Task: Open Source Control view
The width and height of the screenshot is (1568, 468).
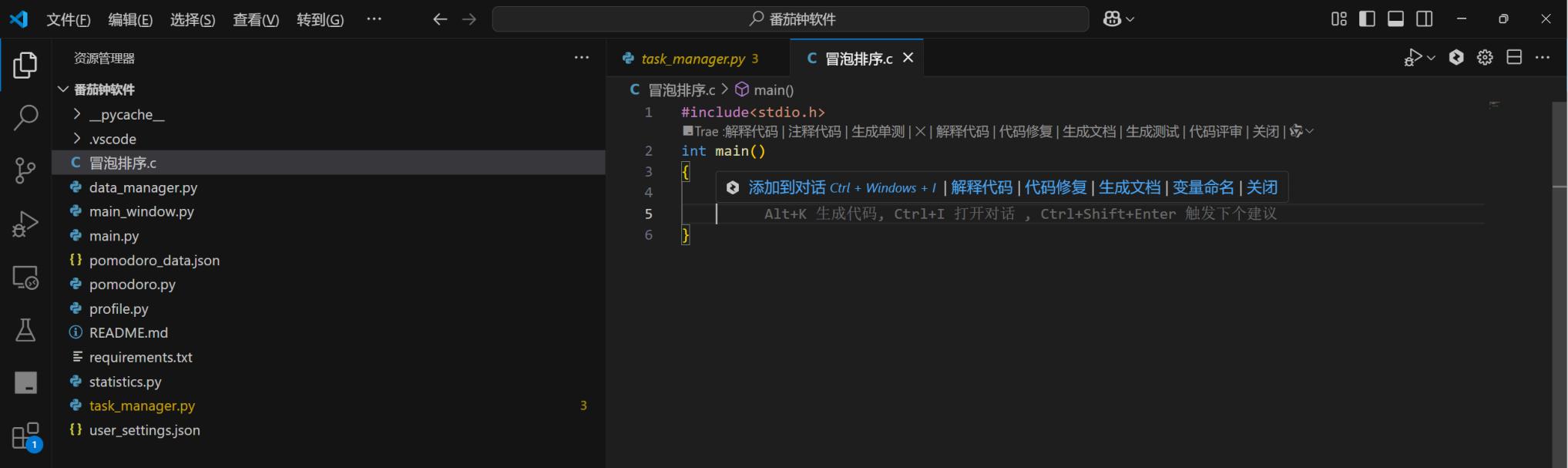Action: pyautogui.click(x=25, y=170)
